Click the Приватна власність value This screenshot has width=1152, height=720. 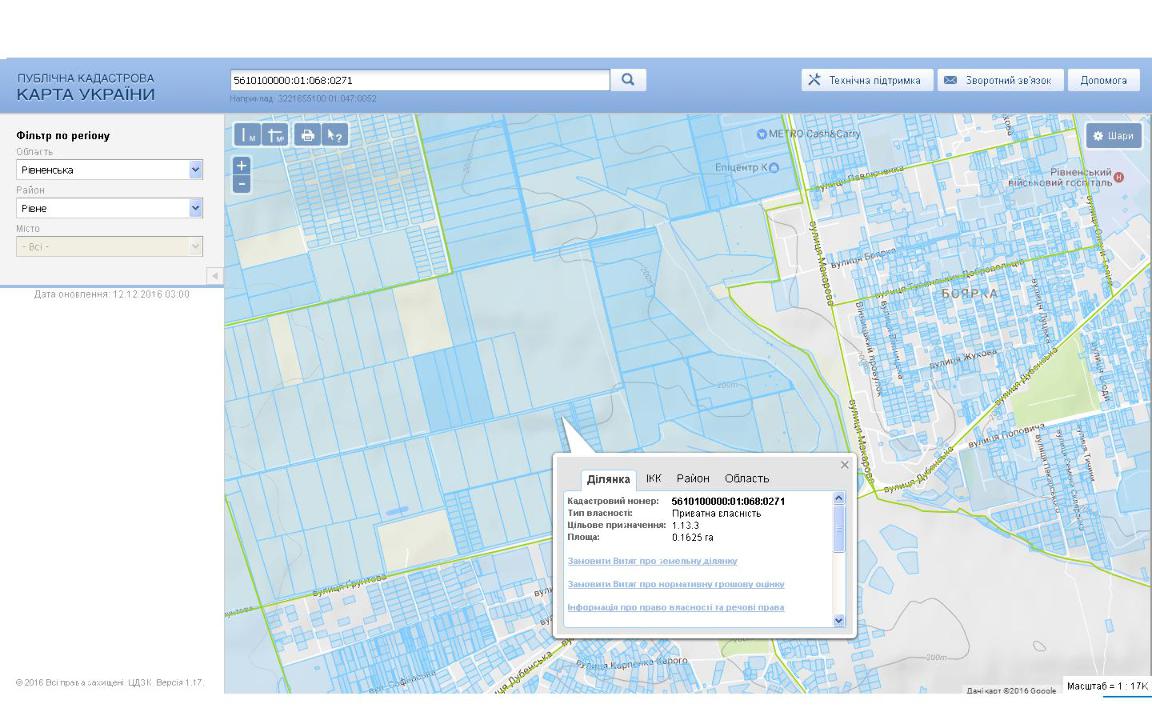point(716,514)
